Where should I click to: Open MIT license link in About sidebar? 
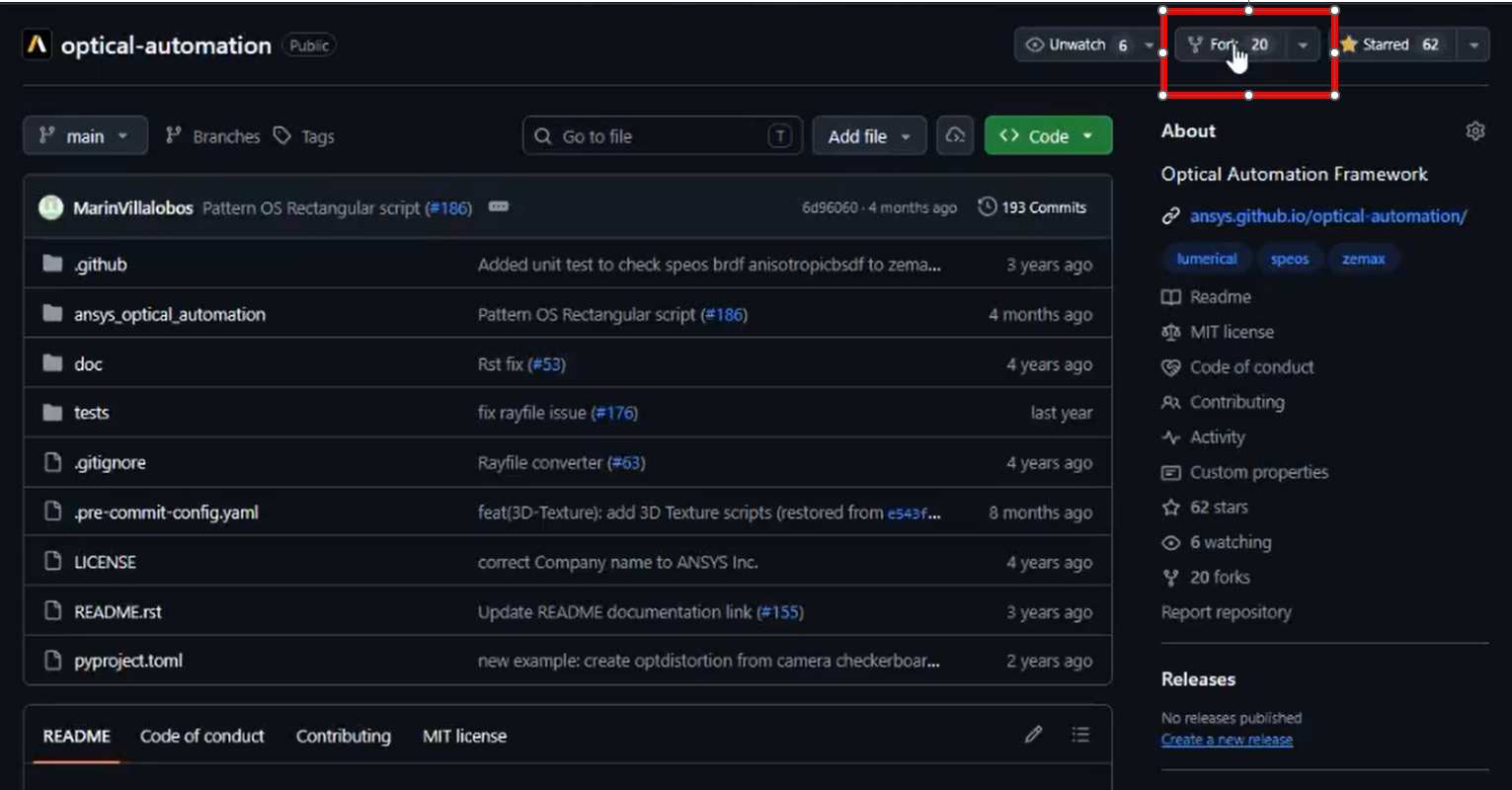pyautogui.click(x=1218, y=332)
